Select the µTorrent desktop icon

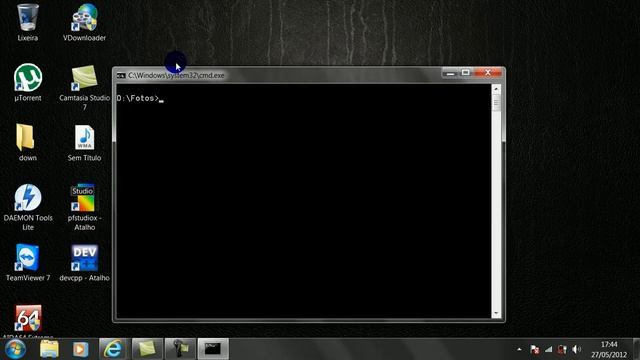click(x=28, y=82)
